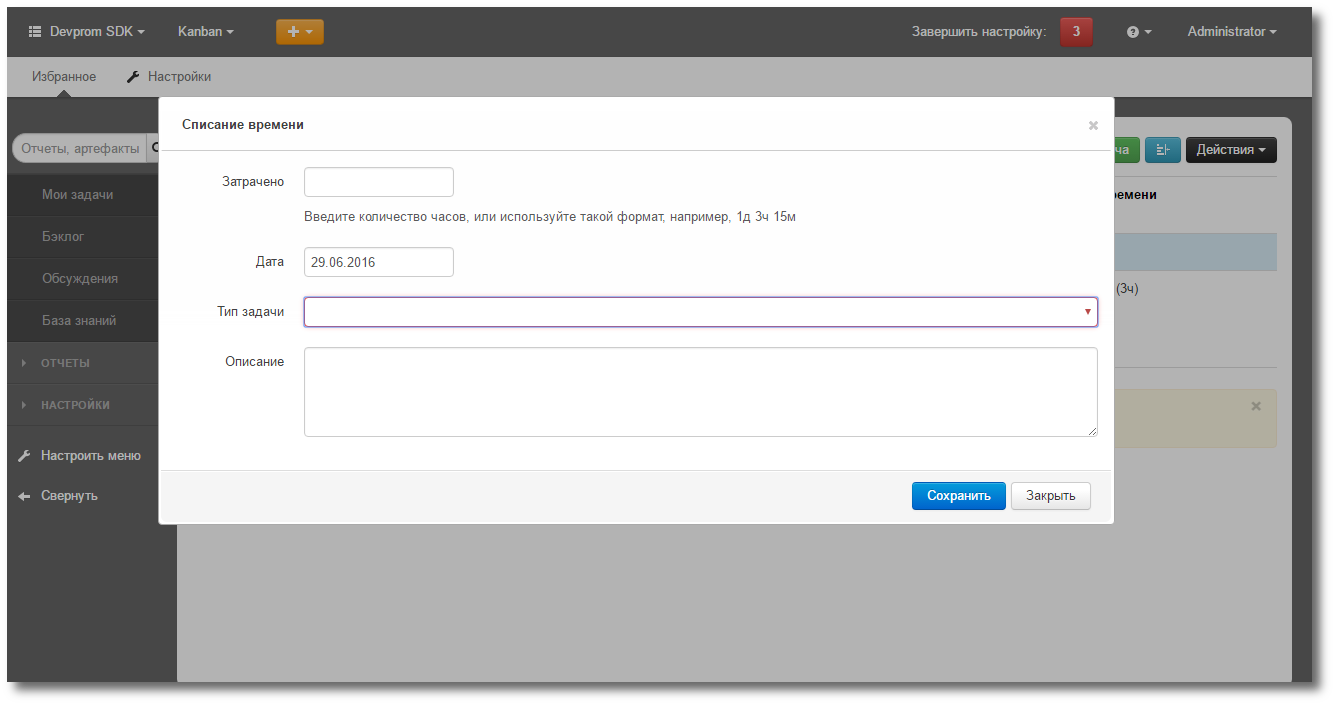This screenshot has width=1335, height=705.
Task: Open the Devprom SDK project menu
Action: point(86,32)
